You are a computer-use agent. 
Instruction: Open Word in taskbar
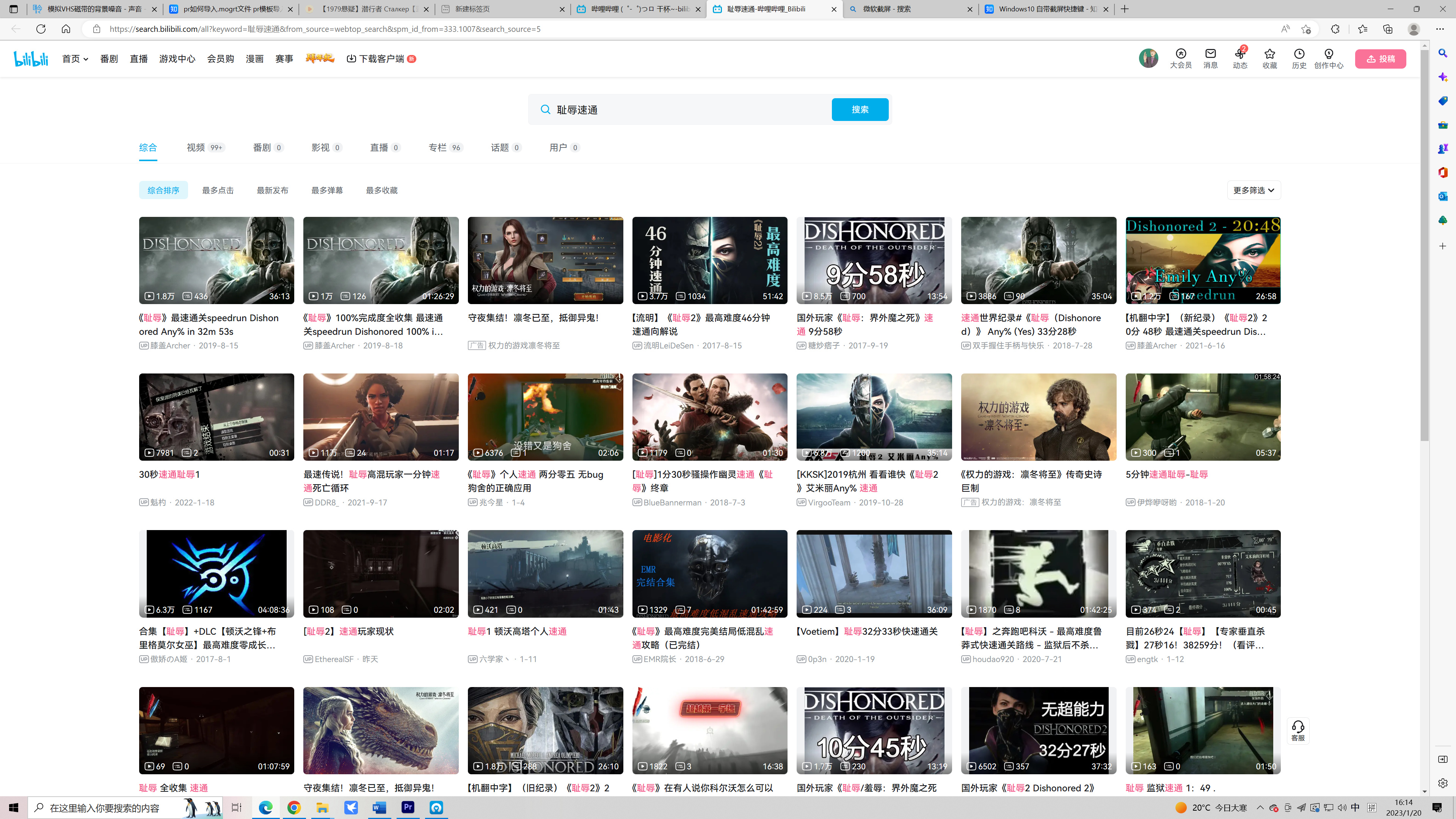click(x=379, y=808)
